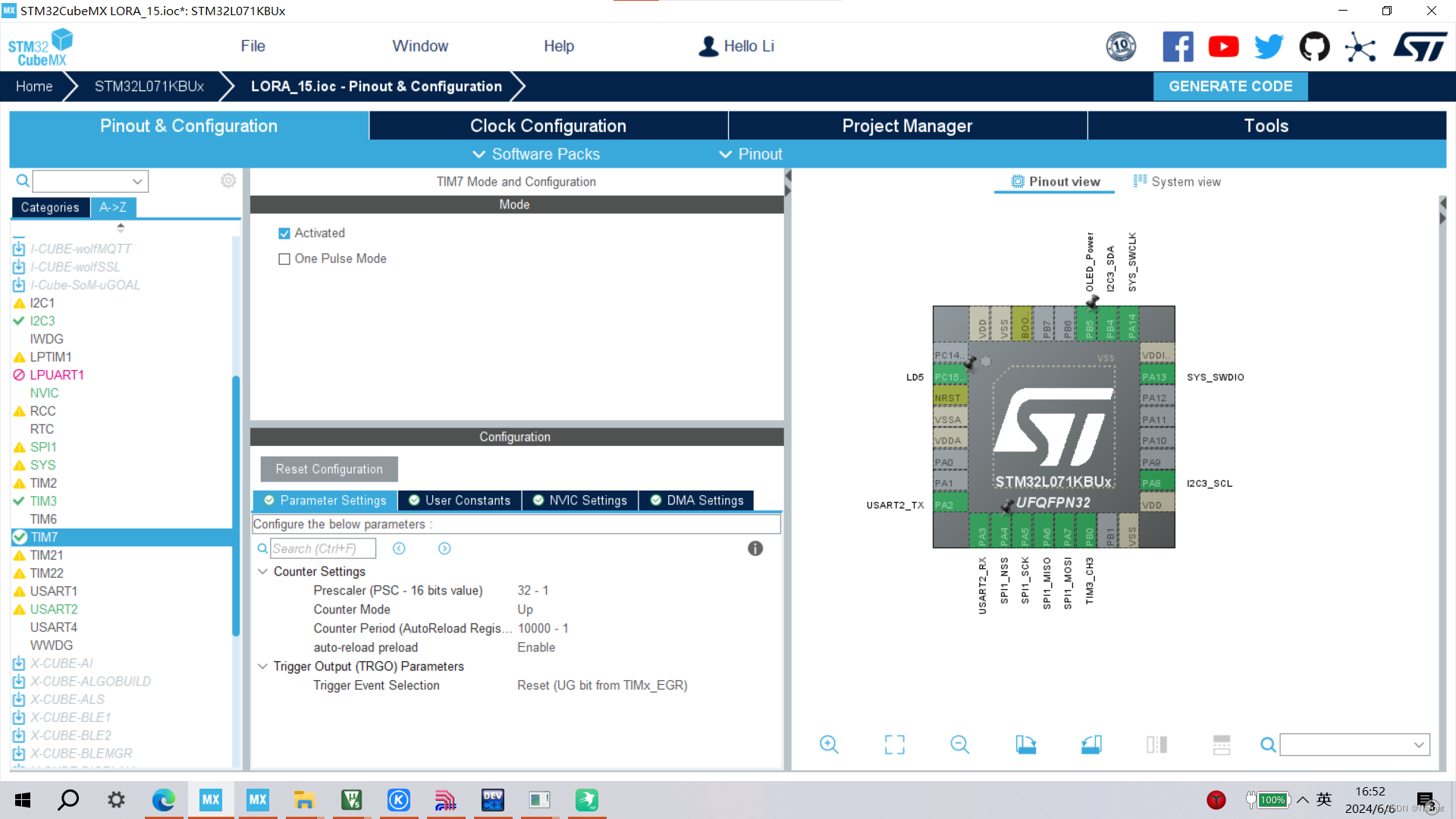Select USART2 in the peripheral list
Image resolution: width=1456 pixels, height=819 pixels.
point(54,610)
